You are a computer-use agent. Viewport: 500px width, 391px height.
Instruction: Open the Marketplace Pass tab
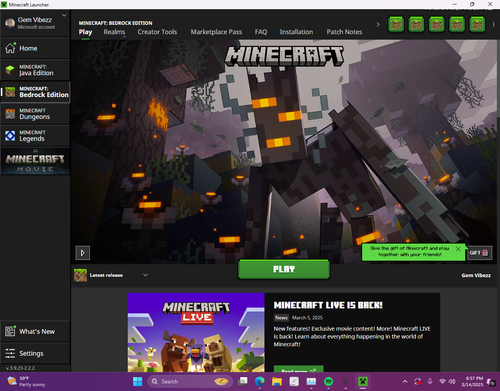pos(216,32)
